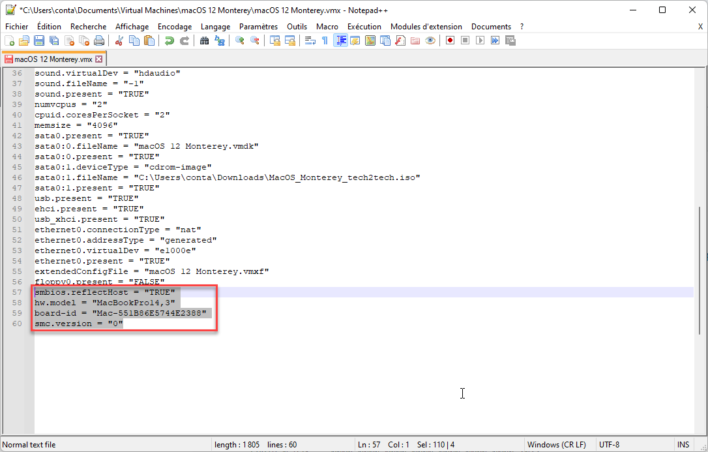
Task: Click the Save All icon
Action: [54, 41]
